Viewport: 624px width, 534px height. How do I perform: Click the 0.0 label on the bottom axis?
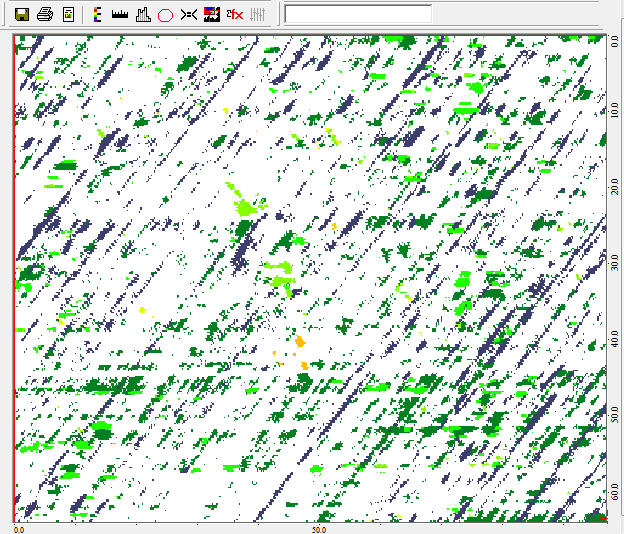pos(18,529)
